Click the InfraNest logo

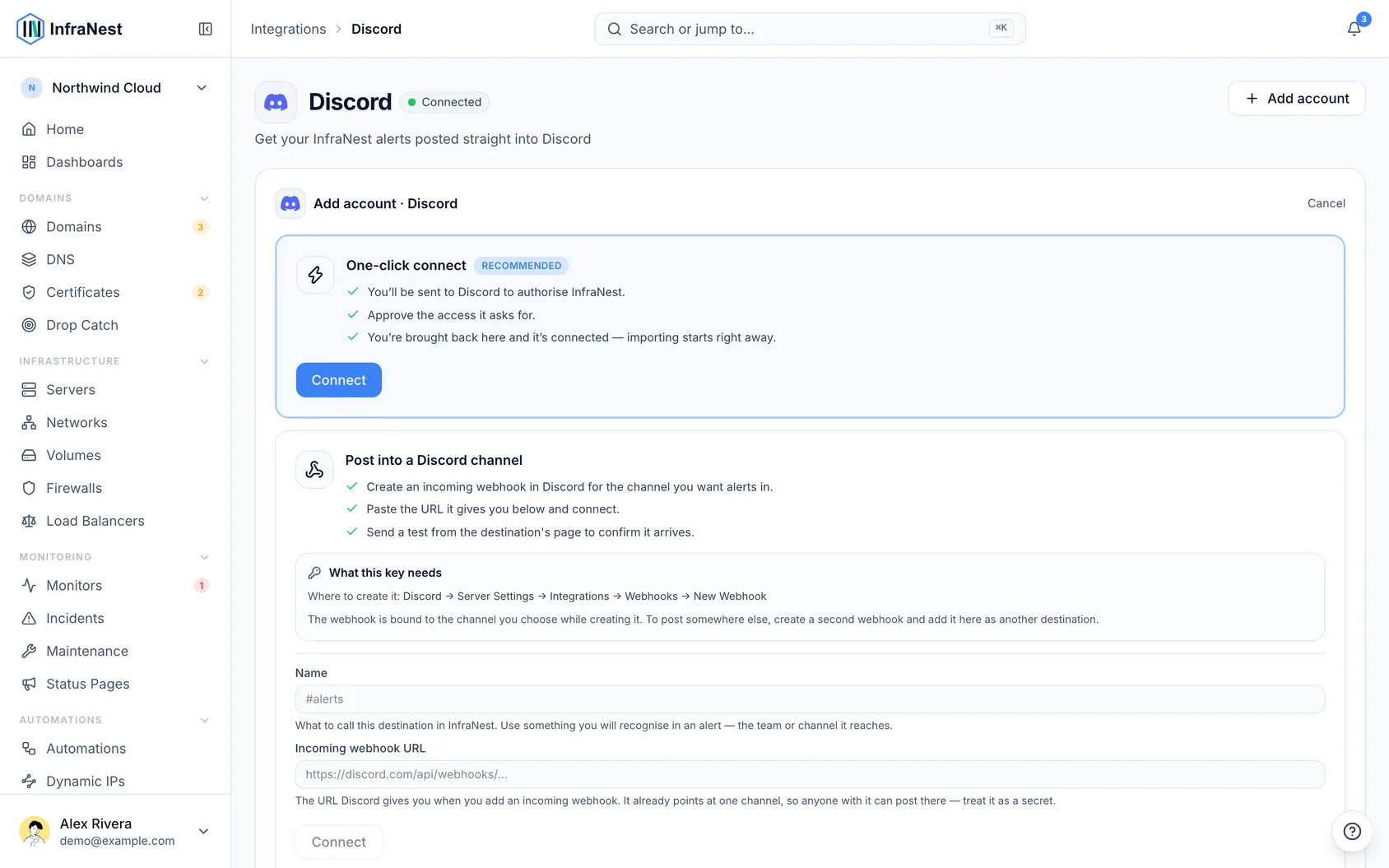69,29
